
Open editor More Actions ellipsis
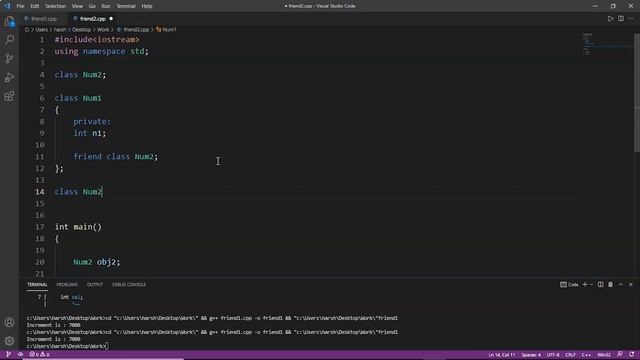[x=631, y=19]
